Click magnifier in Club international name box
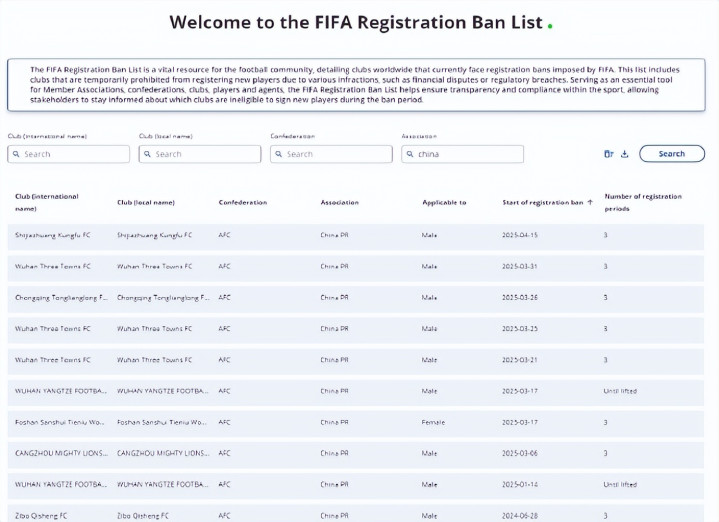This screenshot has height=522, width=719. (x=16, y=154)
